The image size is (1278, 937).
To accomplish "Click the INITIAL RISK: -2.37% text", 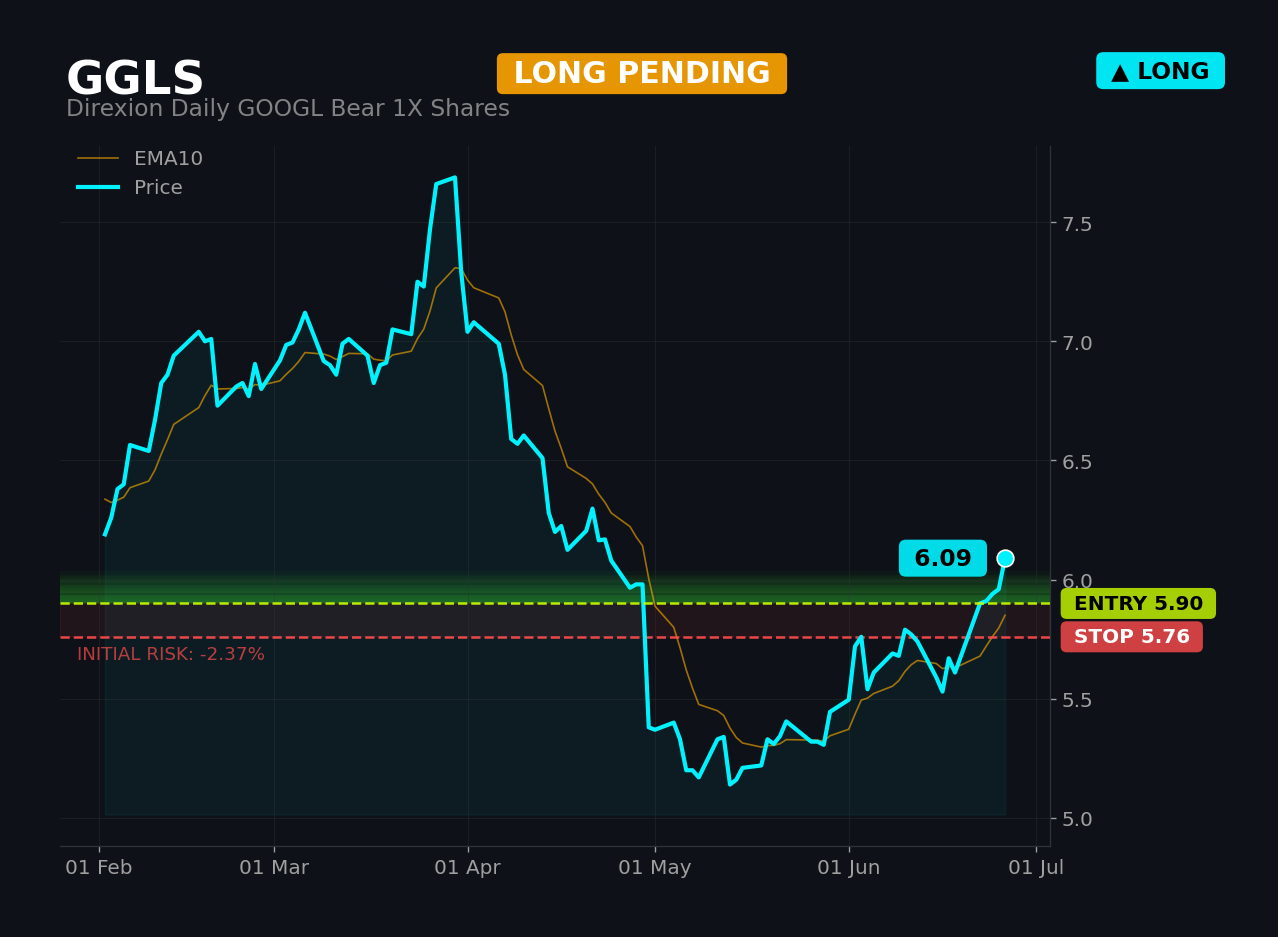I will (171, 655).
